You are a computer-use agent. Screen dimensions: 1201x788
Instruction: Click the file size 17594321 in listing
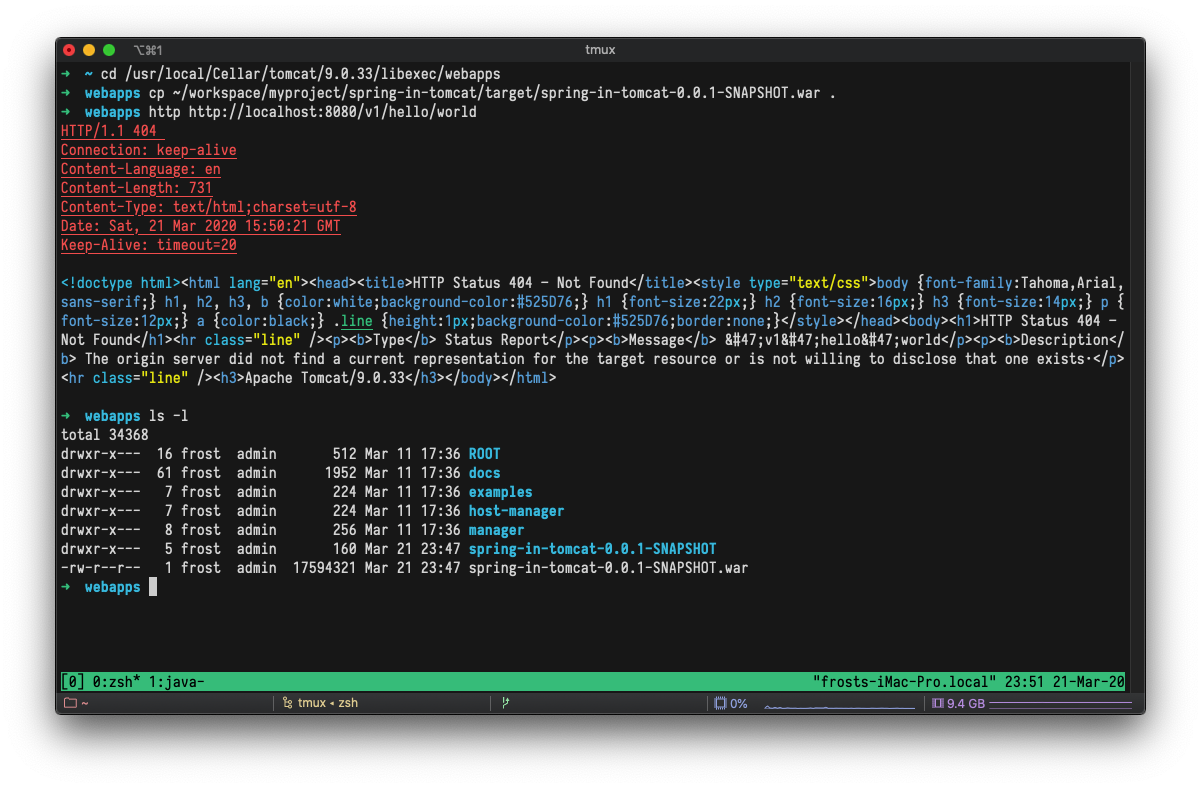(325, 568)
